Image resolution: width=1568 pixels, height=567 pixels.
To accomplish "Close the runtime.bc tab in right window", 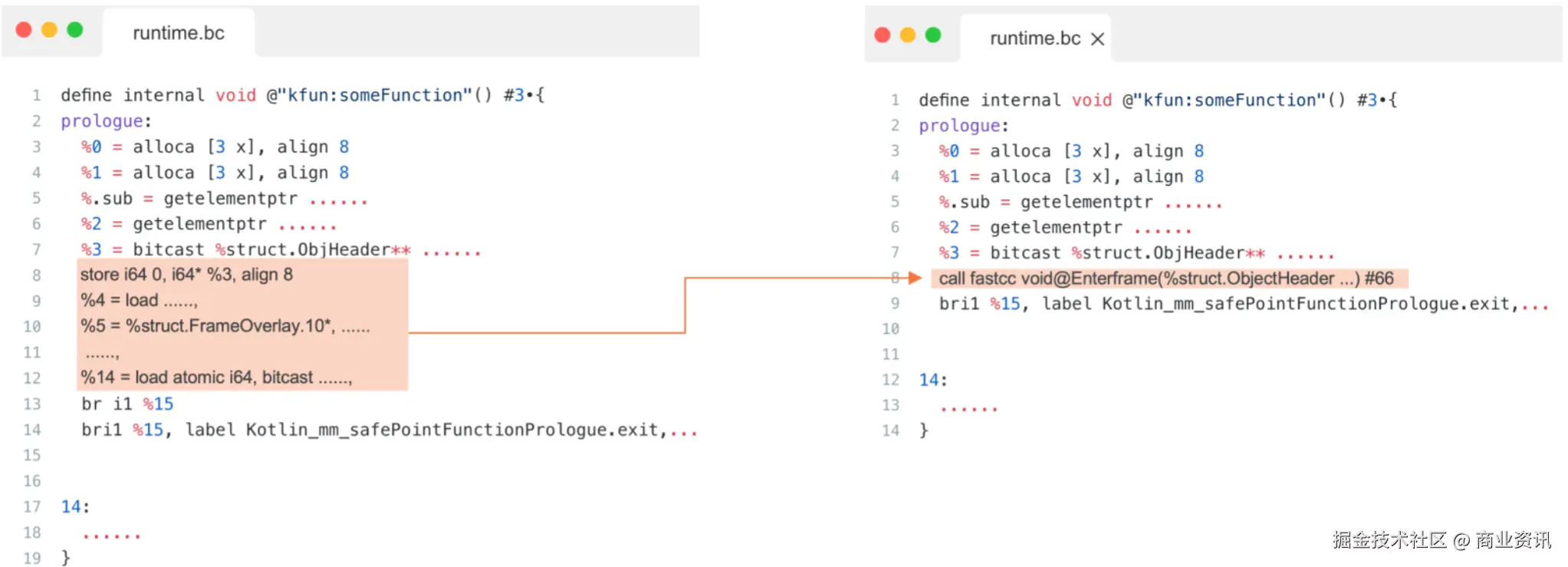I will pos(1097,39).
